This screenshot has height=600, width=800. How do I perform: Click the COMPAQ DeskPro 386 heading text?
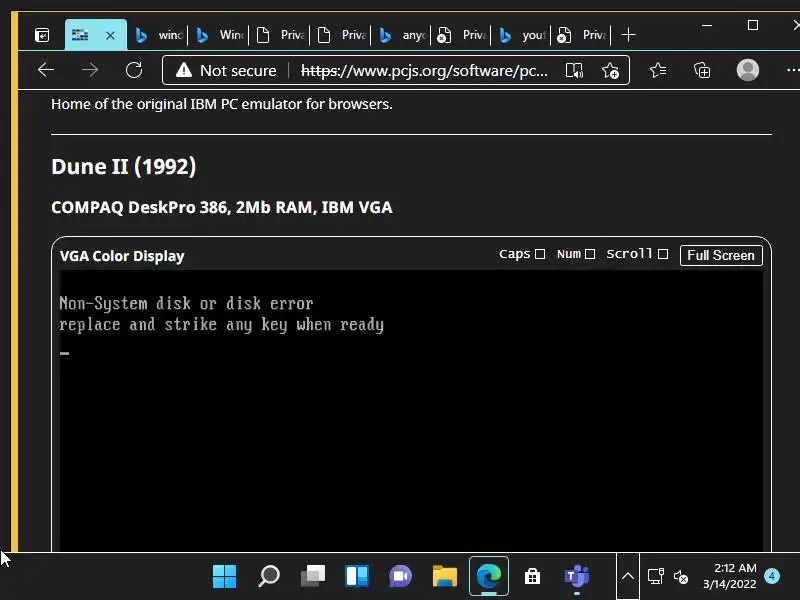click(x=222, y=208)
